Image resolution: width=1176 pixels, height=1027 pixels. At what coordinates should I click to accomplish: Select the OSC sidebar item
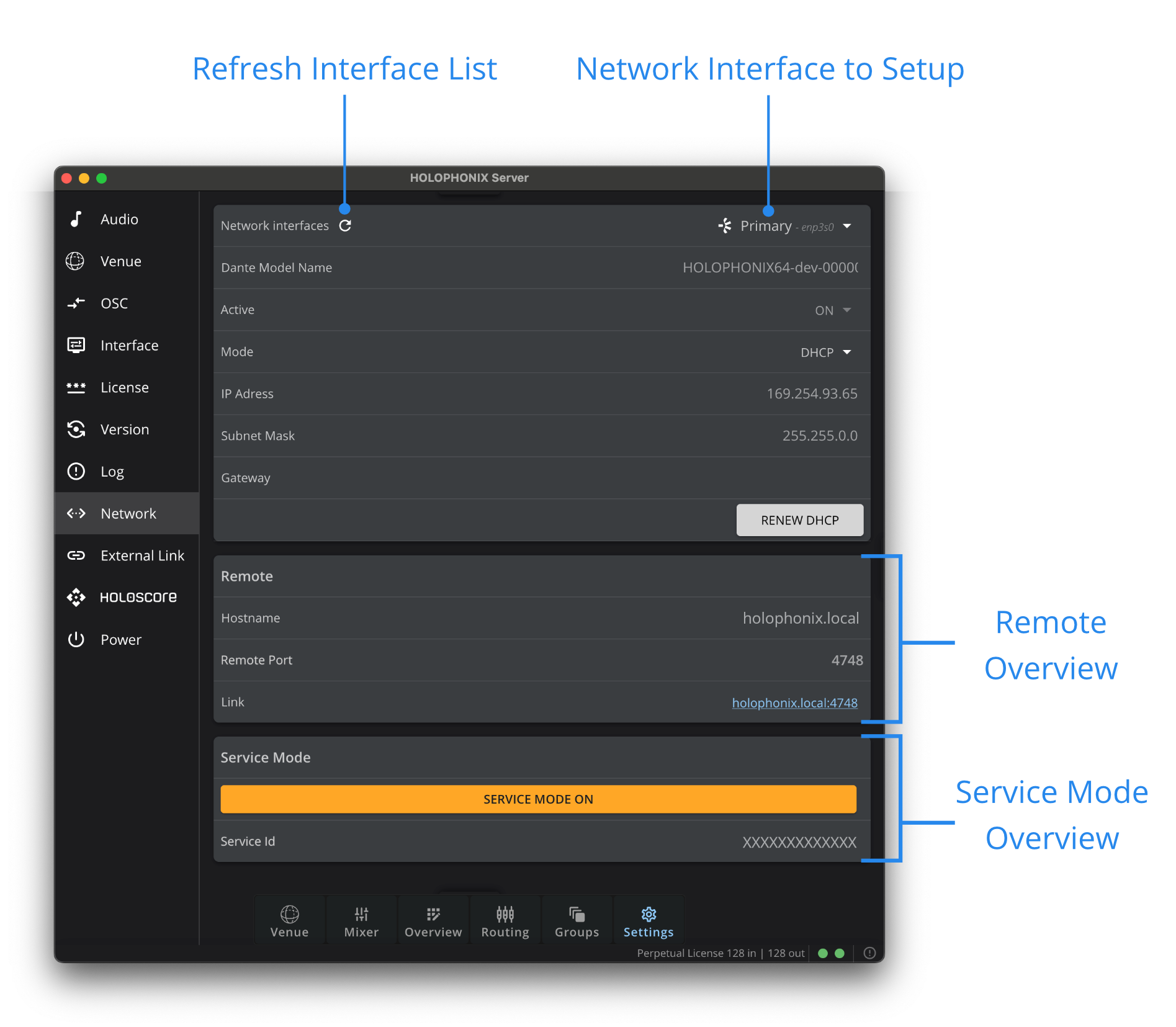click(x=114, y=303)
